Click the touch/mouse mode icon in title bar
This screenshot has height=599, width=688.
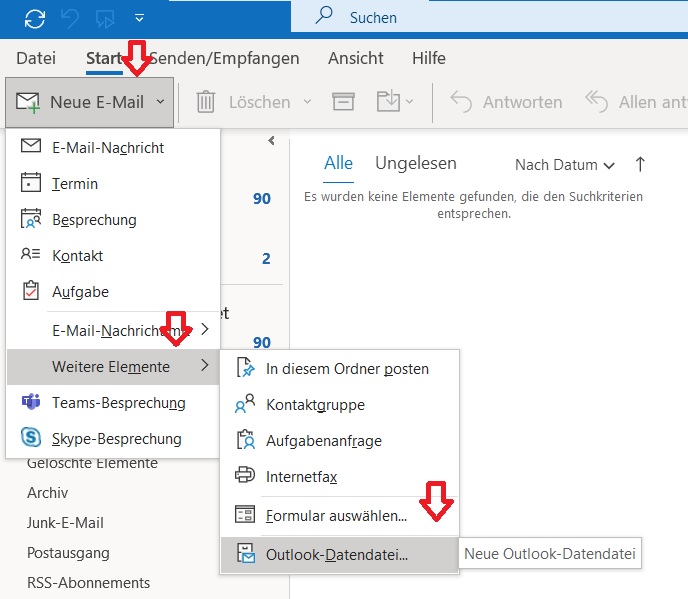pos(105,18)
